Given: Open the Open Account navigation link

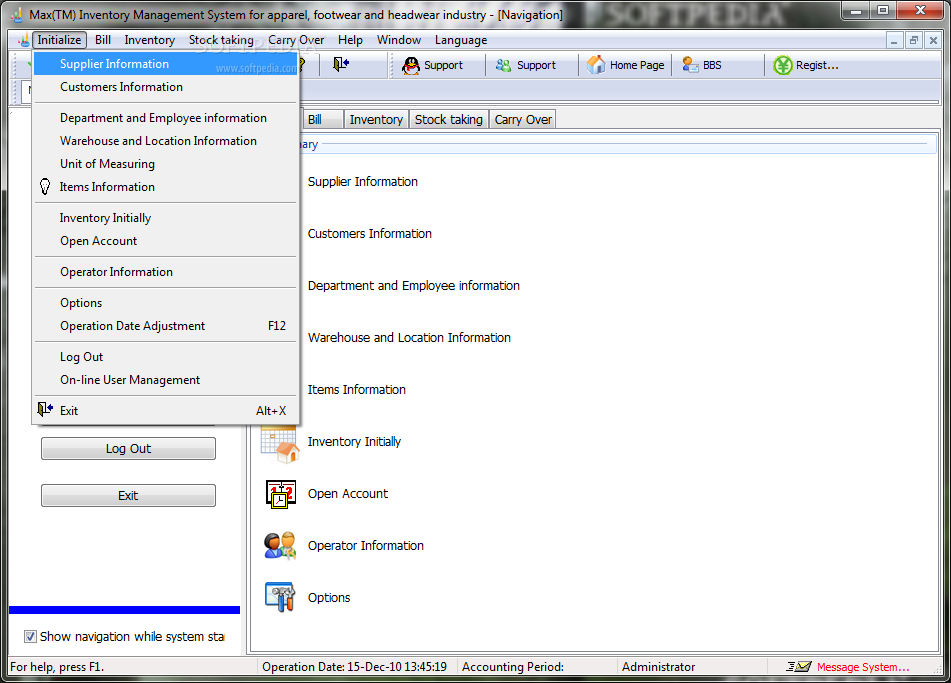Looking at the screenshot, I should 348,494.
